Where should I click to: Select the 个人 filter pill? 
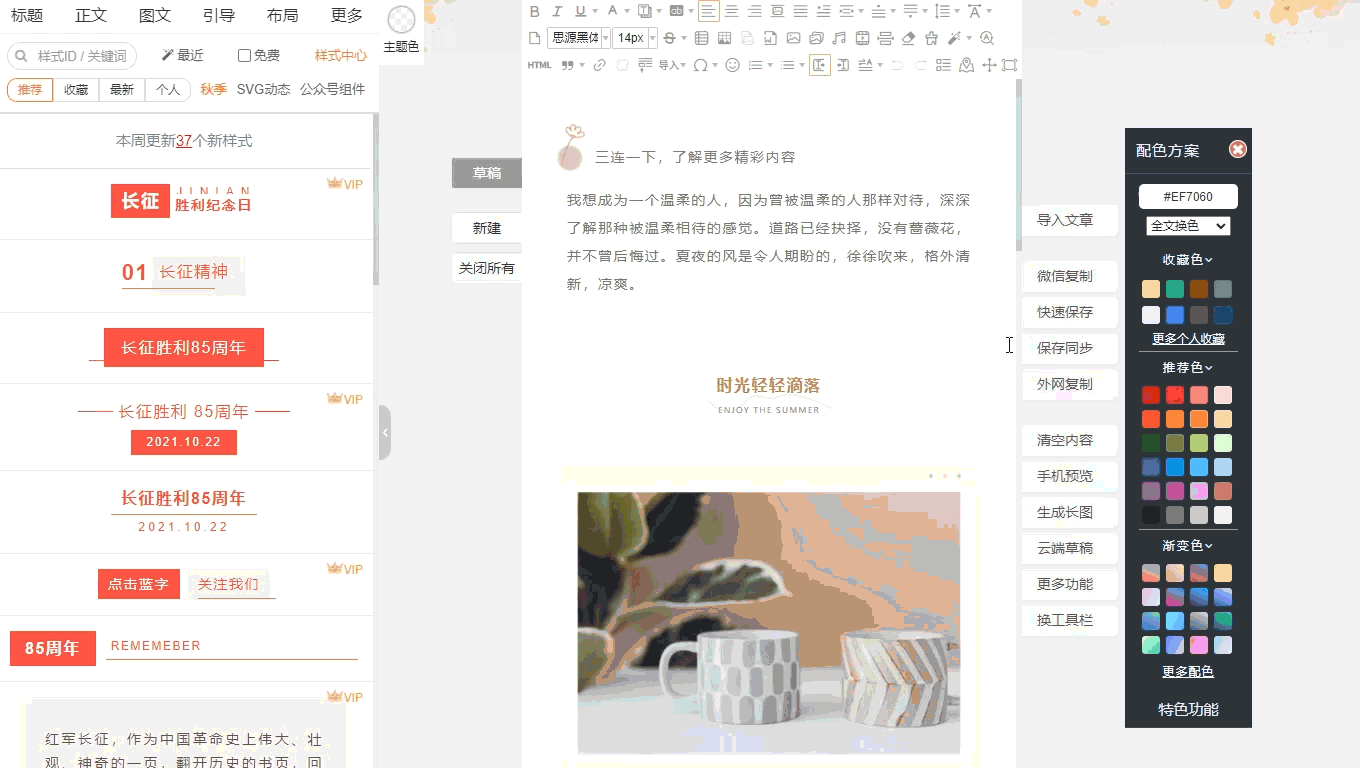tap(168, 90)
